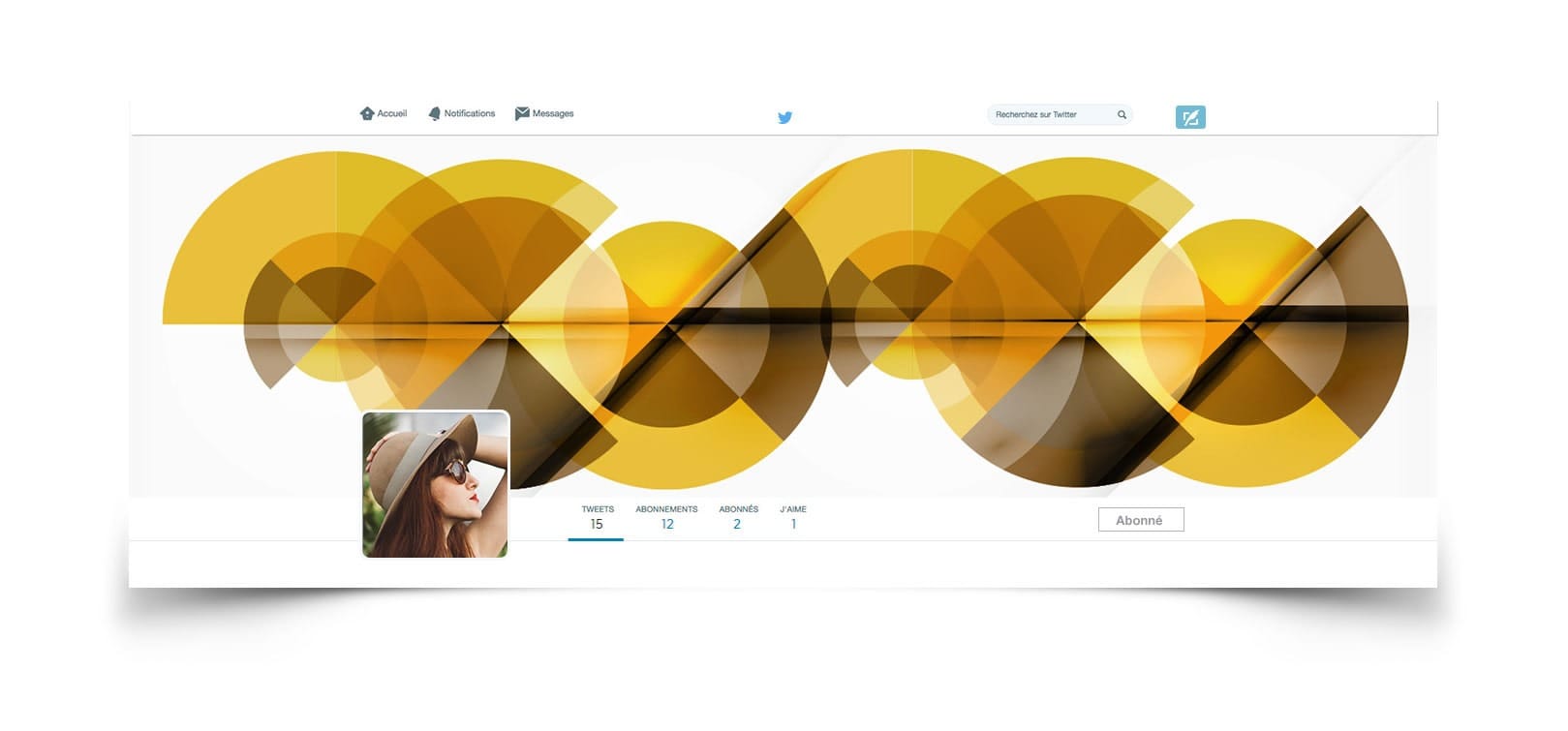Toggle the Abonné follow button

(x=1141, y=520)
